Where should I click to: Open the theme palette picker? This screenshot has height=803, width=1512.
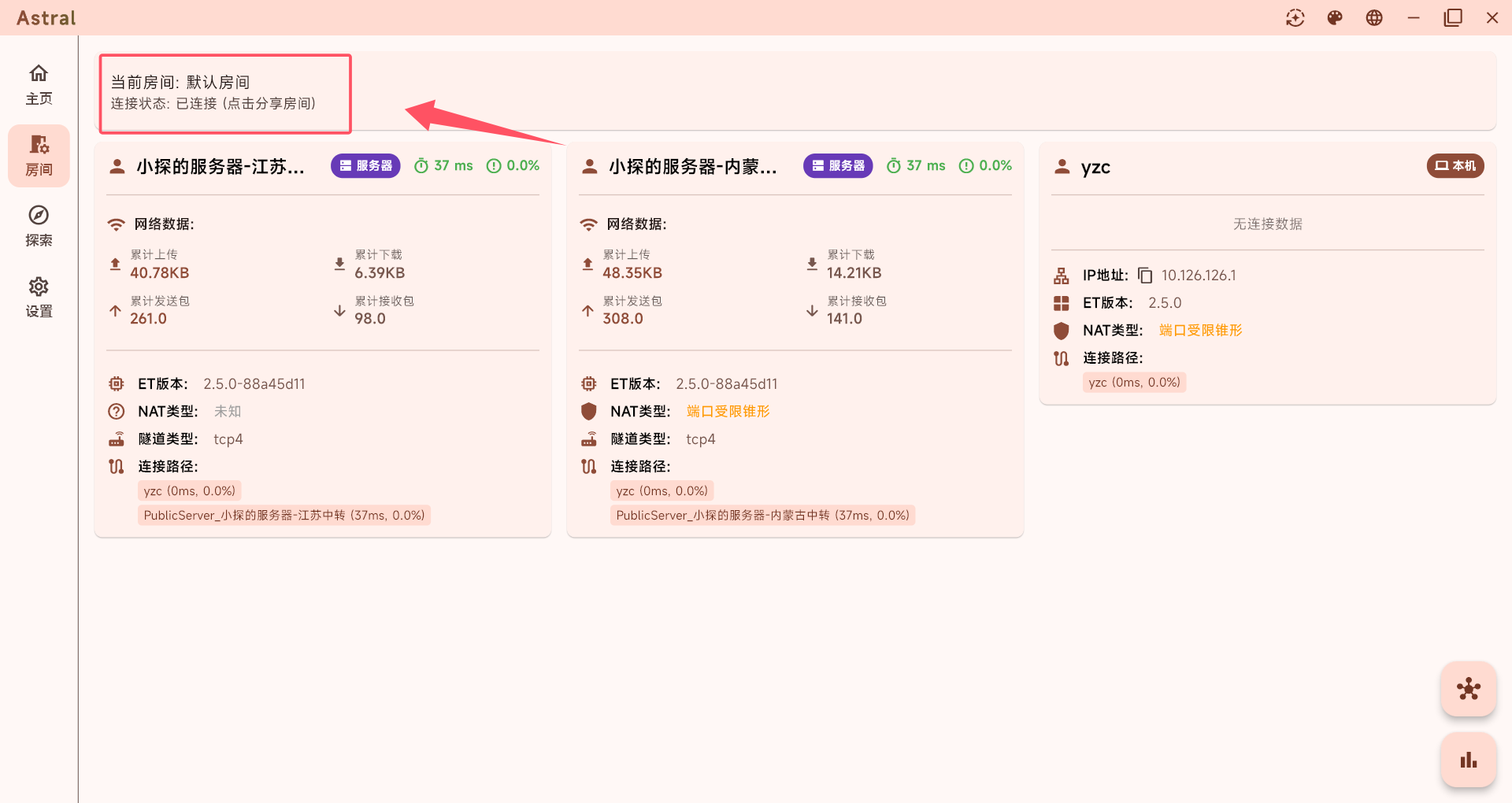click(1335, 17)
